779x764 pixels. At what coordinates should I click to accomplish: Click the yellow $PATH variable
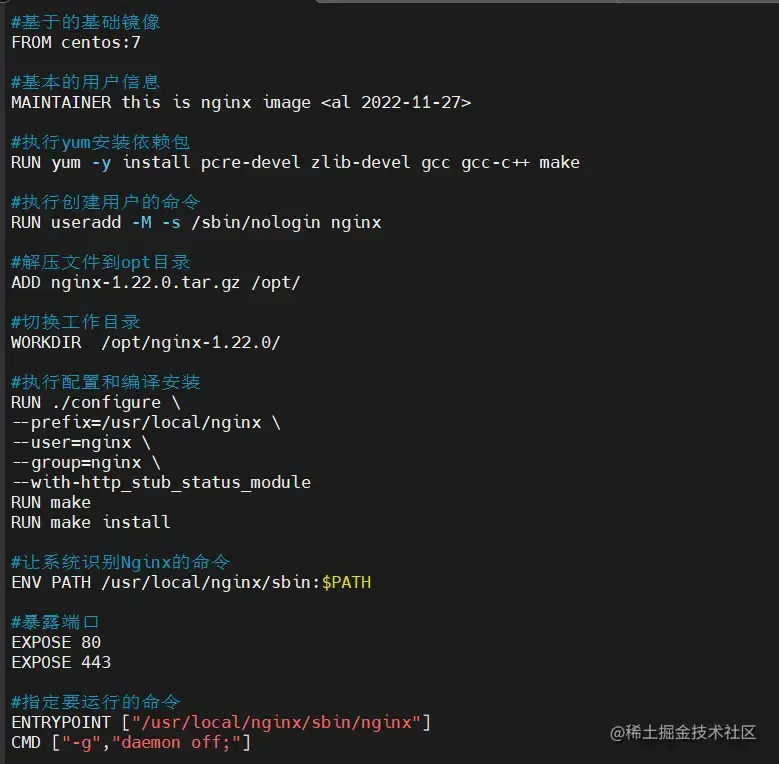point(346,583)
